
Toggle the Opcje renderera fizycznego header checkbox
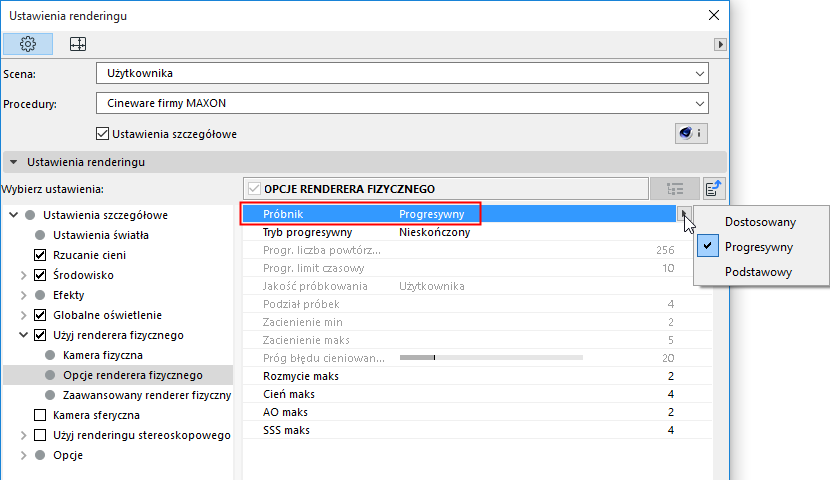(x=255, y=189)
